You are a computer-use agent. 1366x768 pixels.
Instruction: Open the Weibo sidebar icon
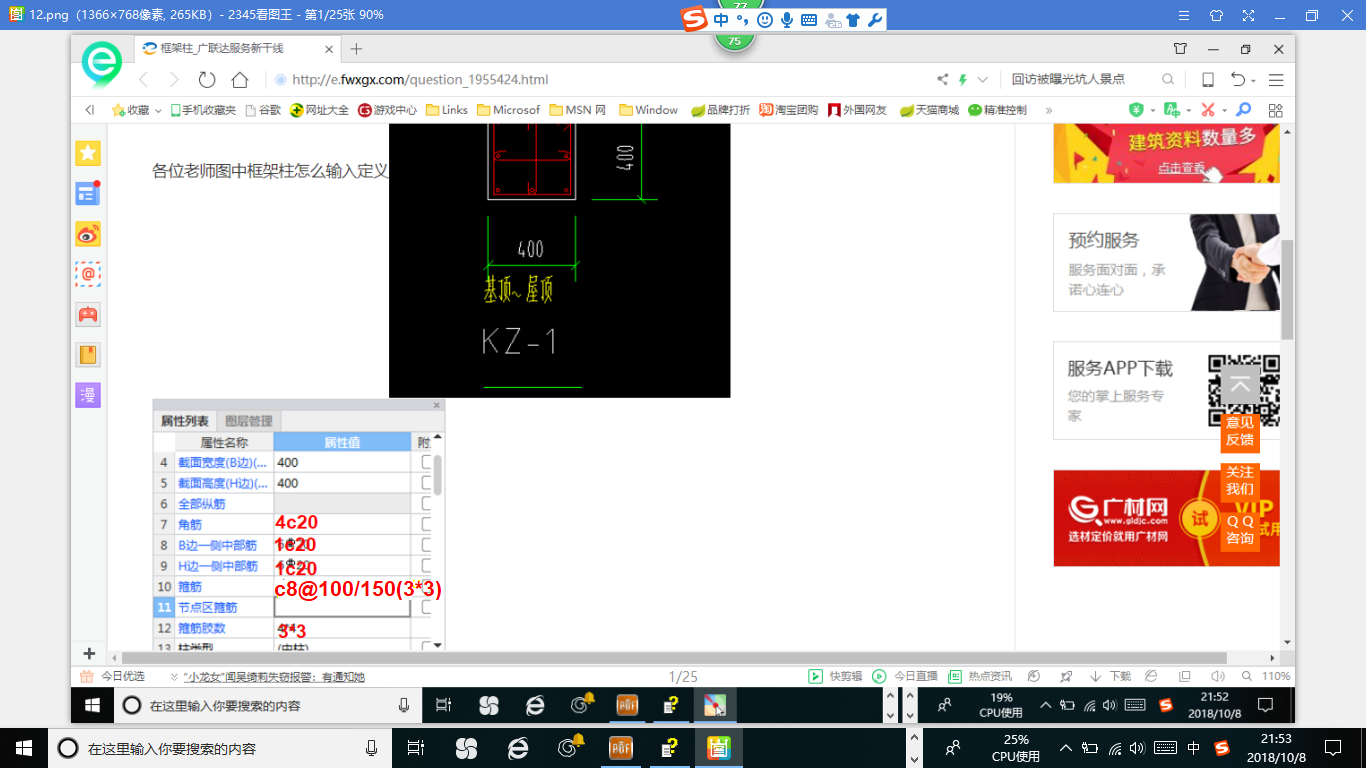tap(88, 234)
